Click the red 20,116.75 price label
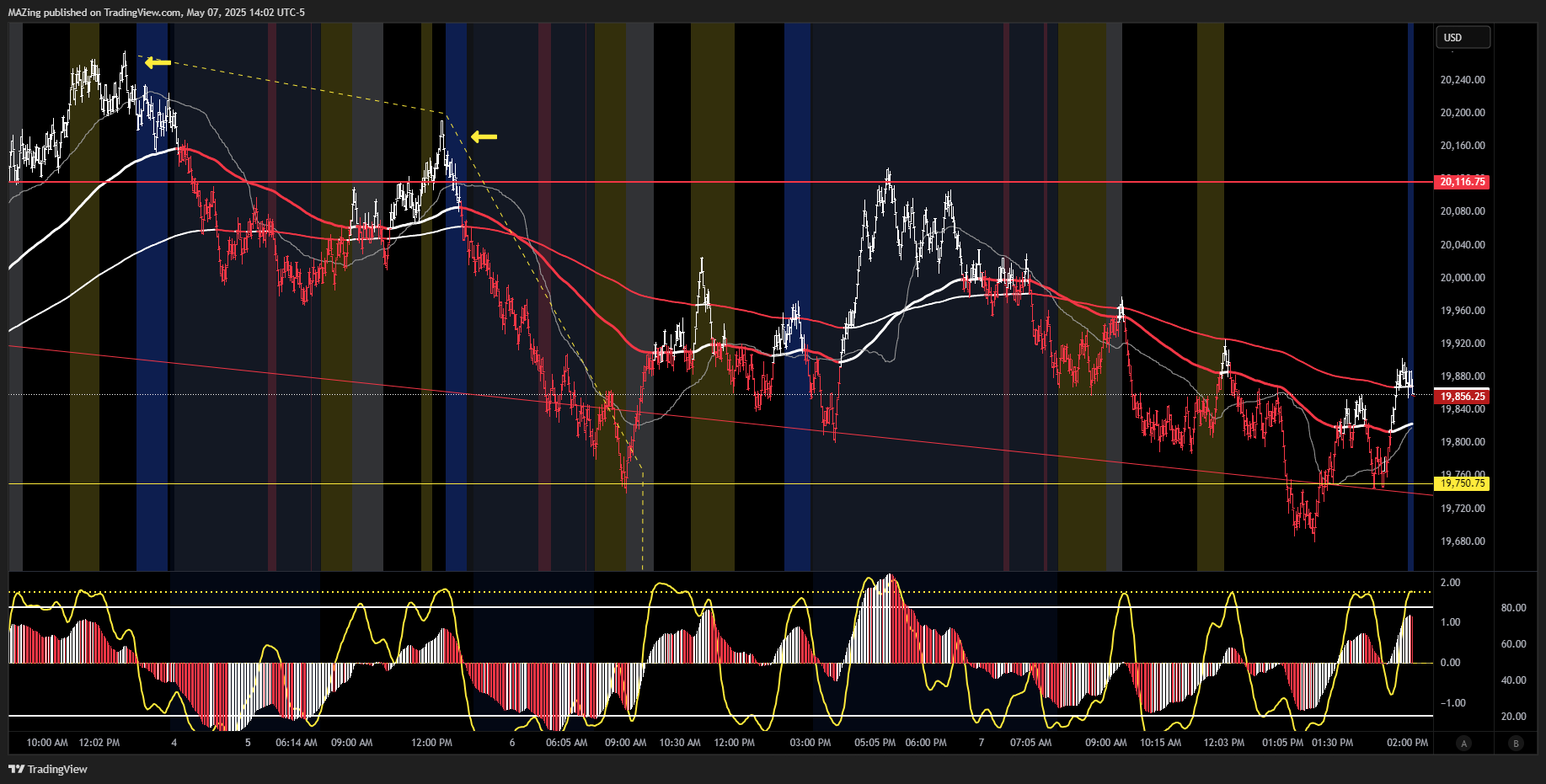This screenshot has width=1546, height=784. tap(1462, 182)
